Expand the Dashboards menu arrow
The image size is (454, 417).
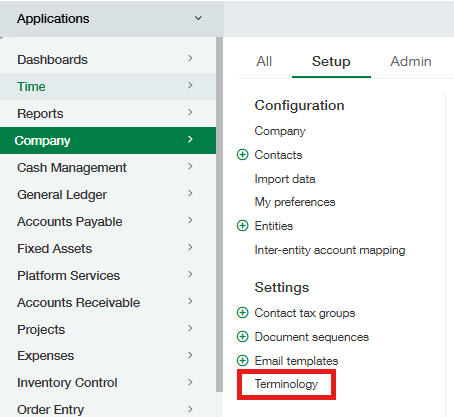tap(190, 58)
